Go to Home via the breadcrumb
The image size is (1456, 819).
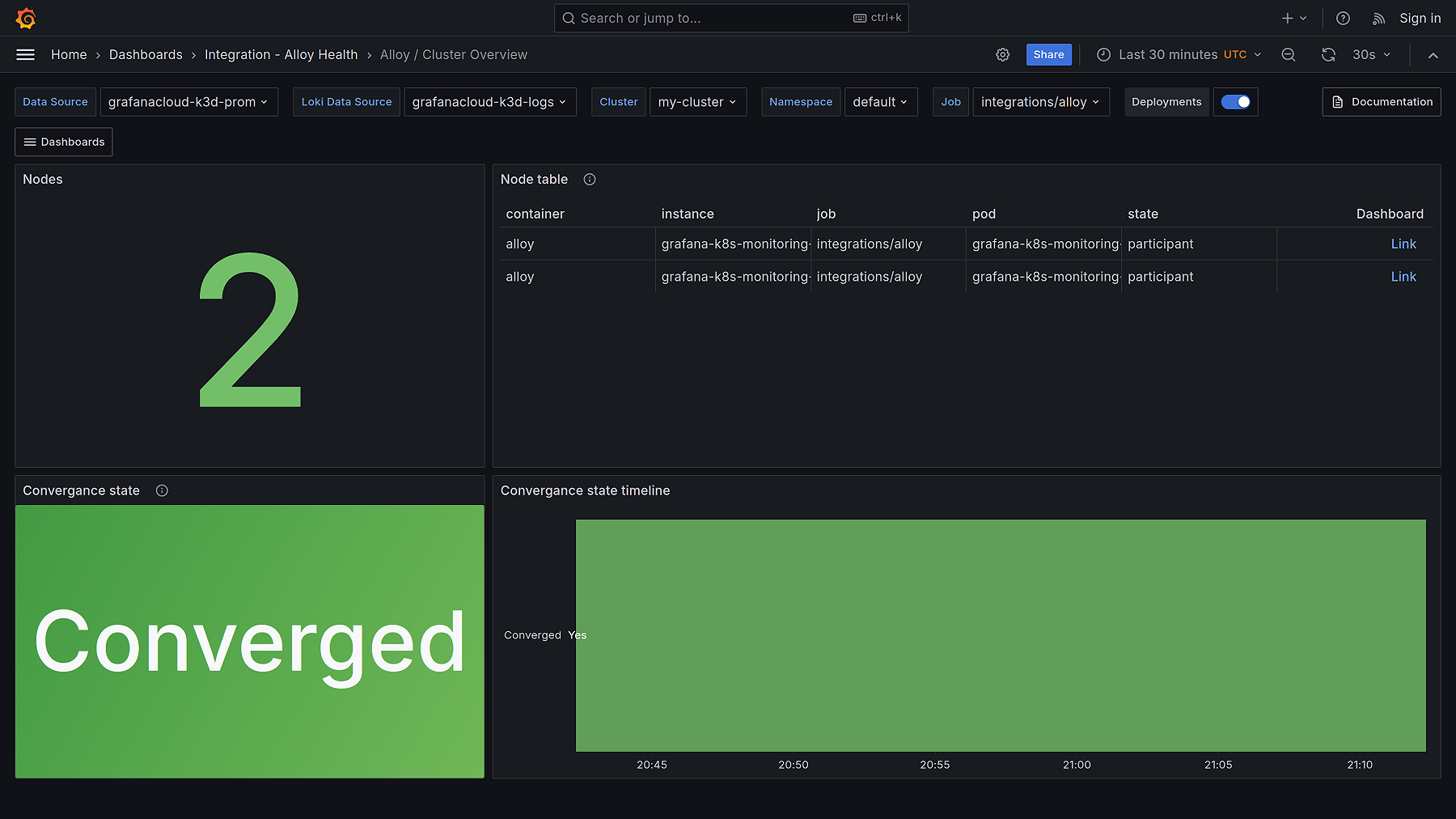[69, 54]
